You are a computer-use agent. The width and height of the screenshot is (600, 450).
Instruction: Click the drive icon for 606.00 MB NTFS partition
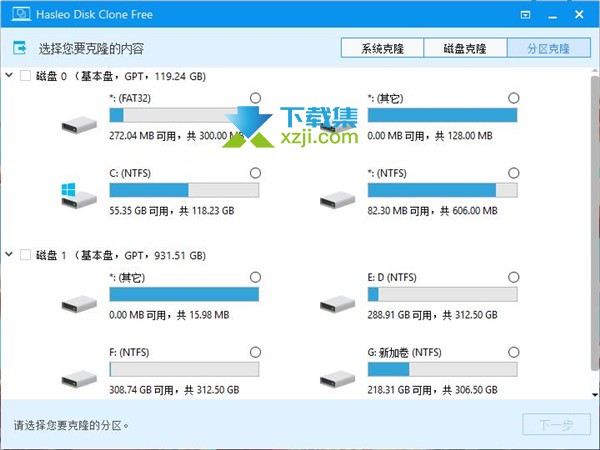(338, 200)
